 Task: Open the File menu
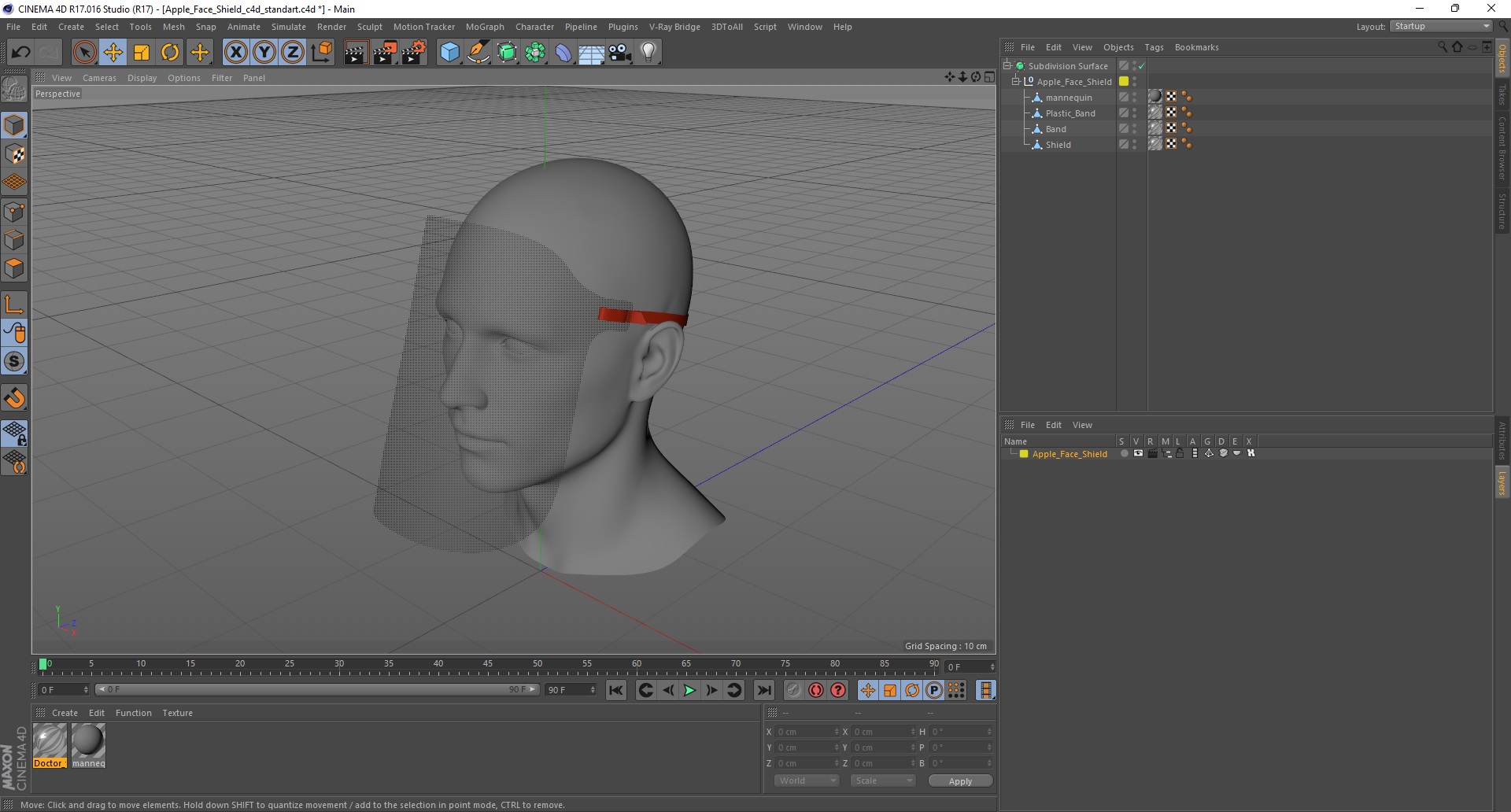(13, 27)
